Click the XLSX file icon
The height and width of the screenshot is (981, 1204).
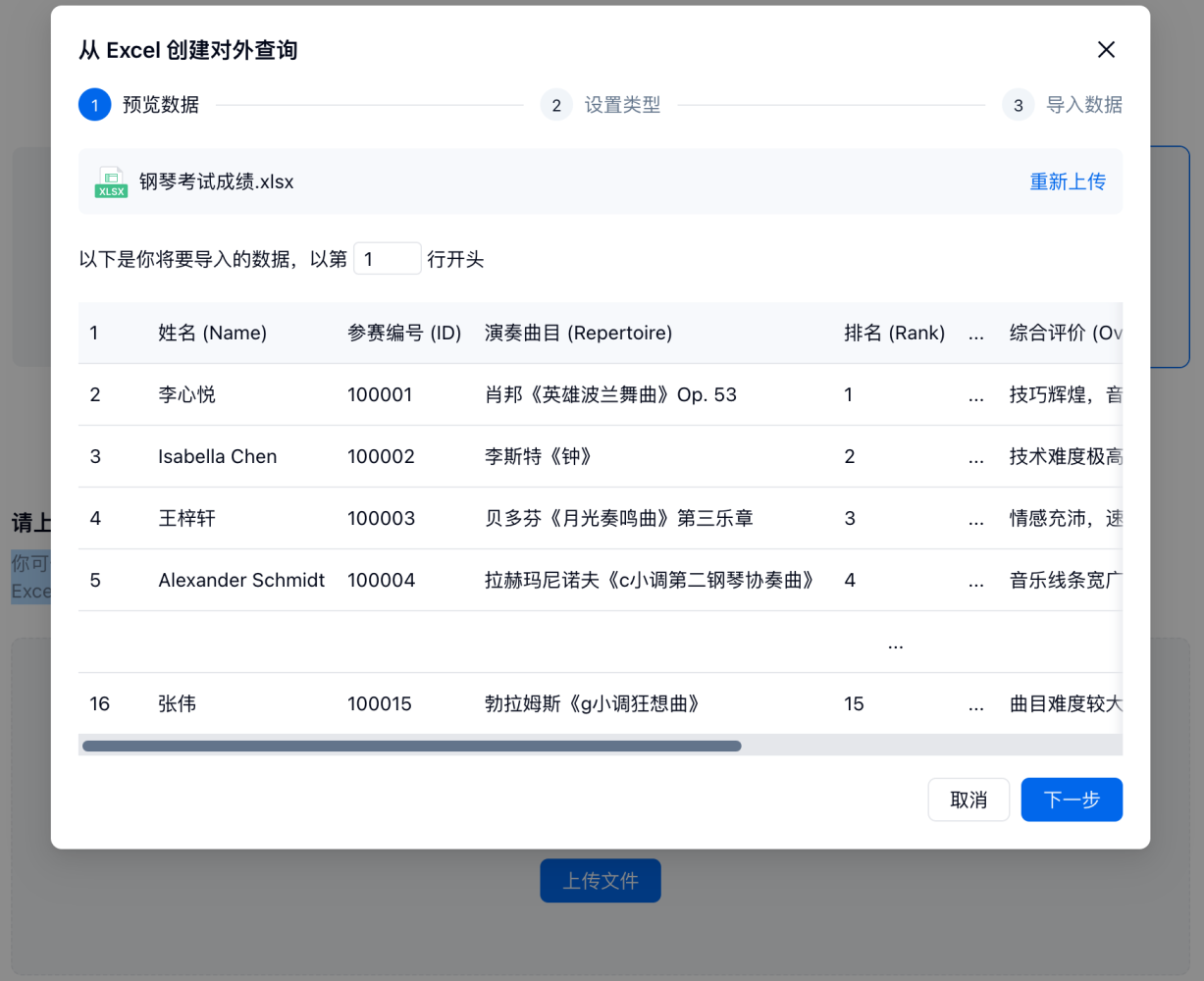[x=111, y=182]
